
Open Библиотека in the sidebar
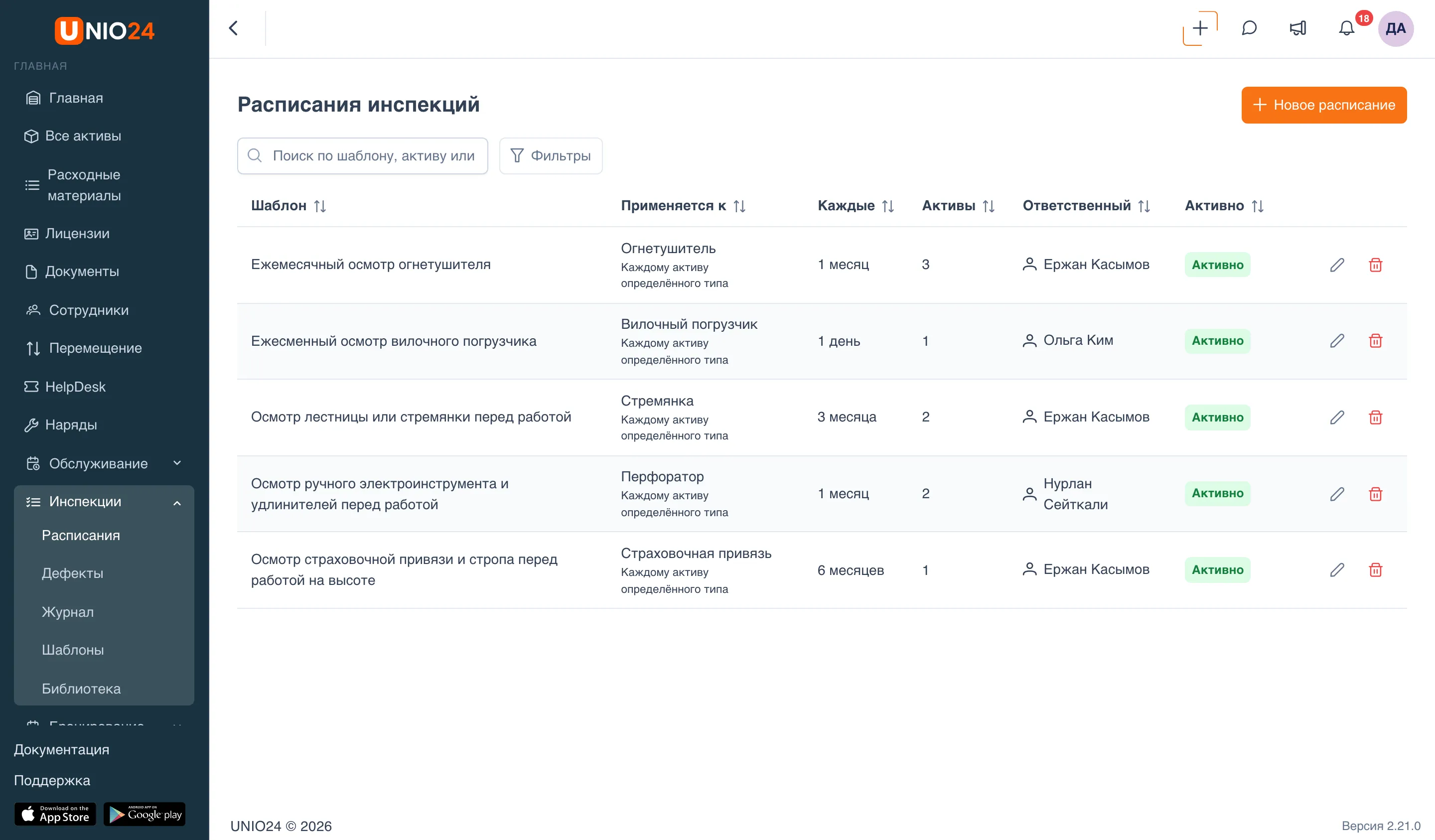(x=81, y=689)
